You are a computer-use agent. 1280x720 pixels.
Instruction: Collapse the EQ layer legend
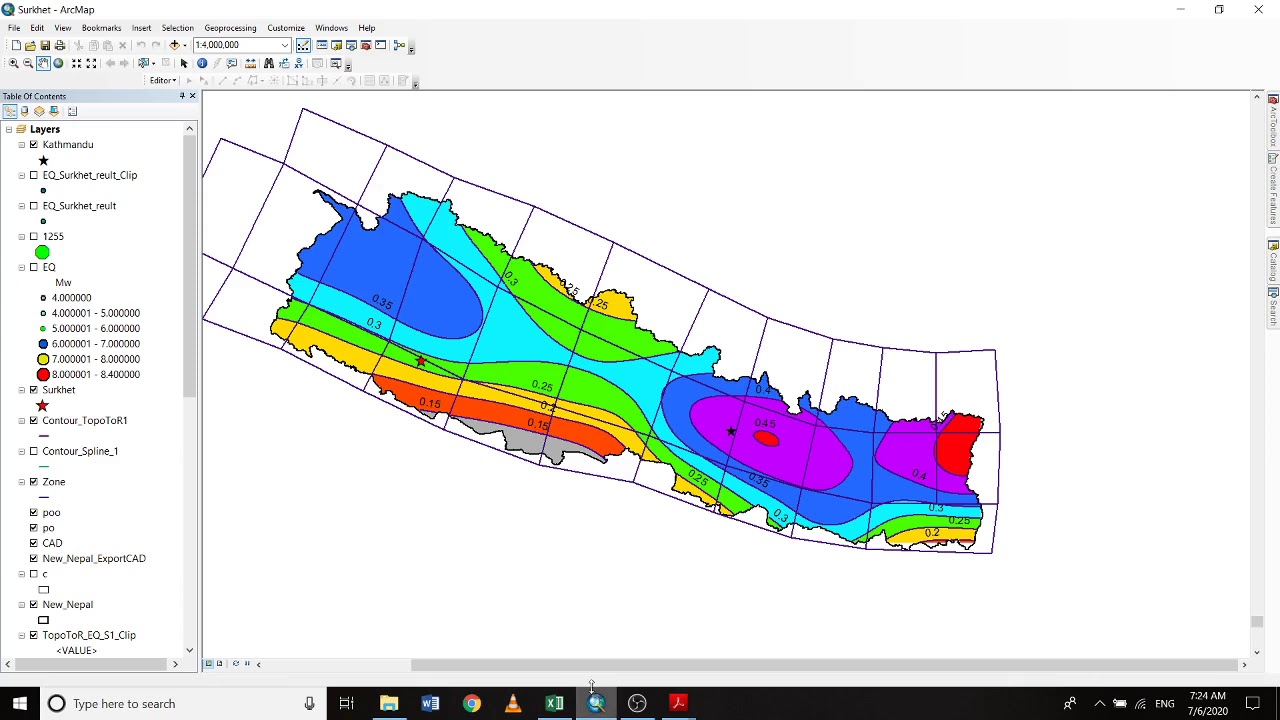click(x=22, y=267)
